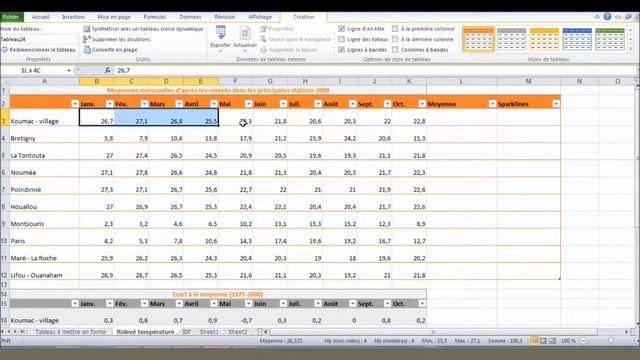640x360 pixels.
Task: Switch to the IDF sheet tab
Action: (187, 332)
